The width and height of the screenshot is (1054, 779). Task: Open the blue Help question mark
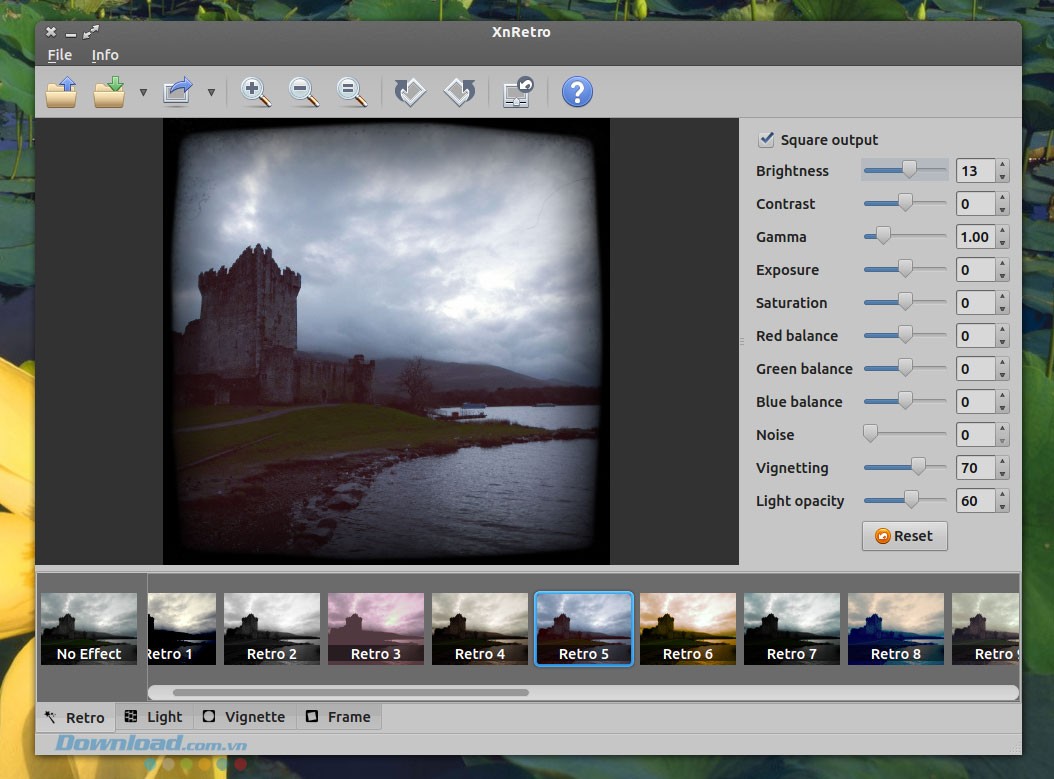pos(577,93)
